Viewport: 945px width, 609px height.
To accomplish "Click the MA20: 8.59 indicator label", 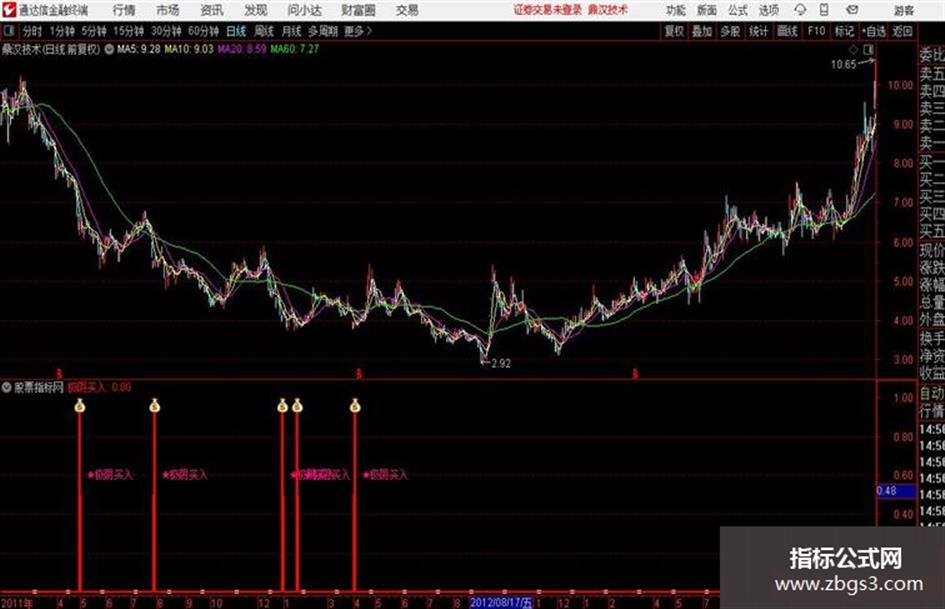I will (x=242, y=49).
